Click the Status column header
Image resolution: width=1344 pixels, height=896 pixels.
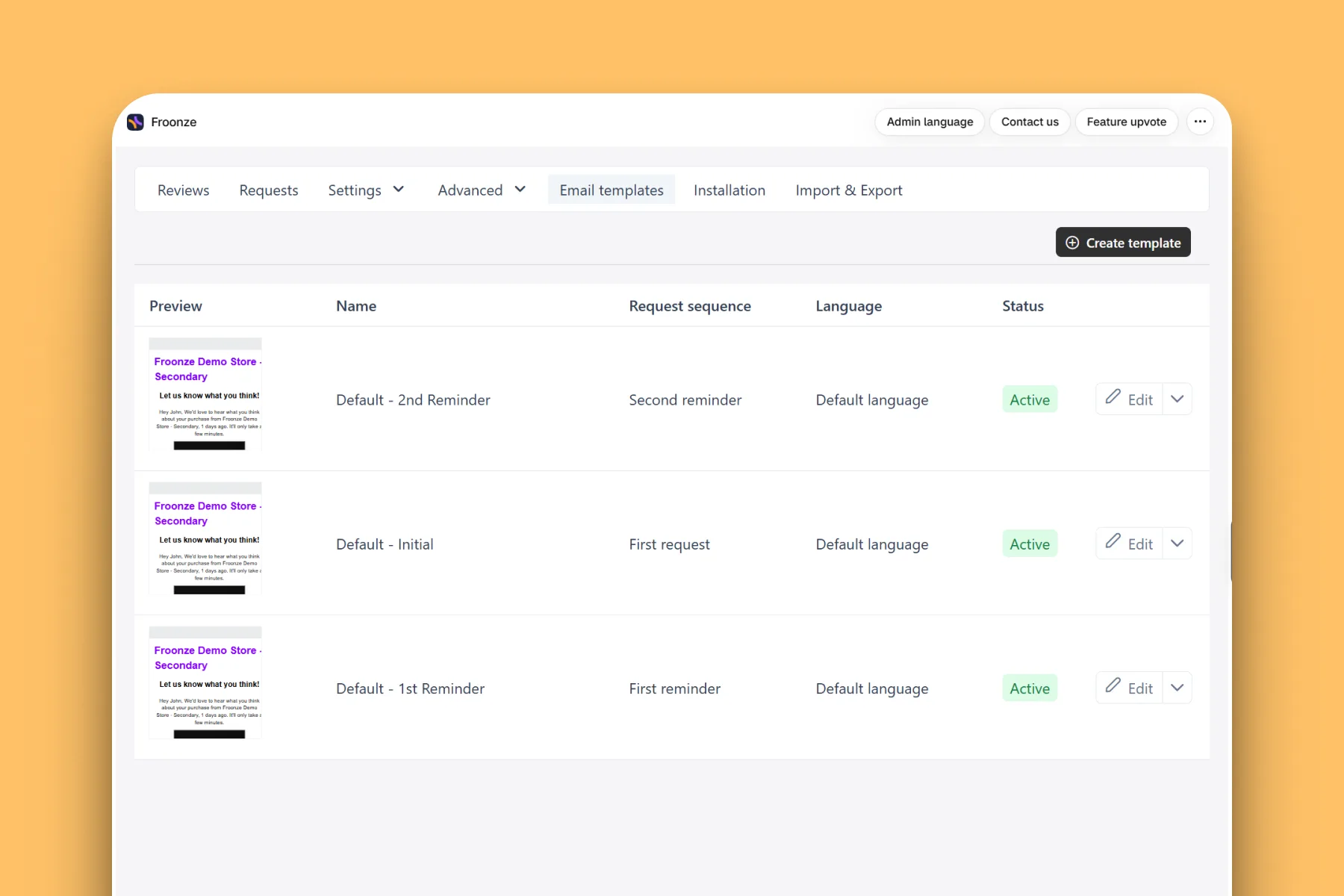[1023, 306]
